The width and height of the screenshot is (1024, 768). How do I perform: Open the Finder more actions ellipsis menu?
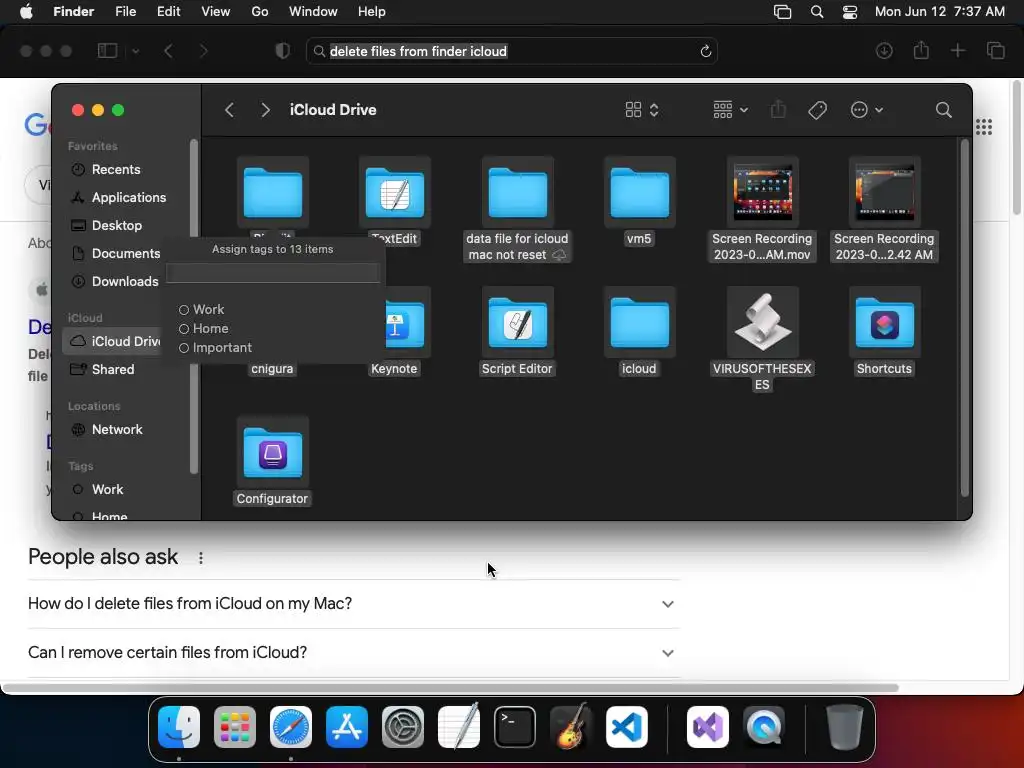[867, 110]
